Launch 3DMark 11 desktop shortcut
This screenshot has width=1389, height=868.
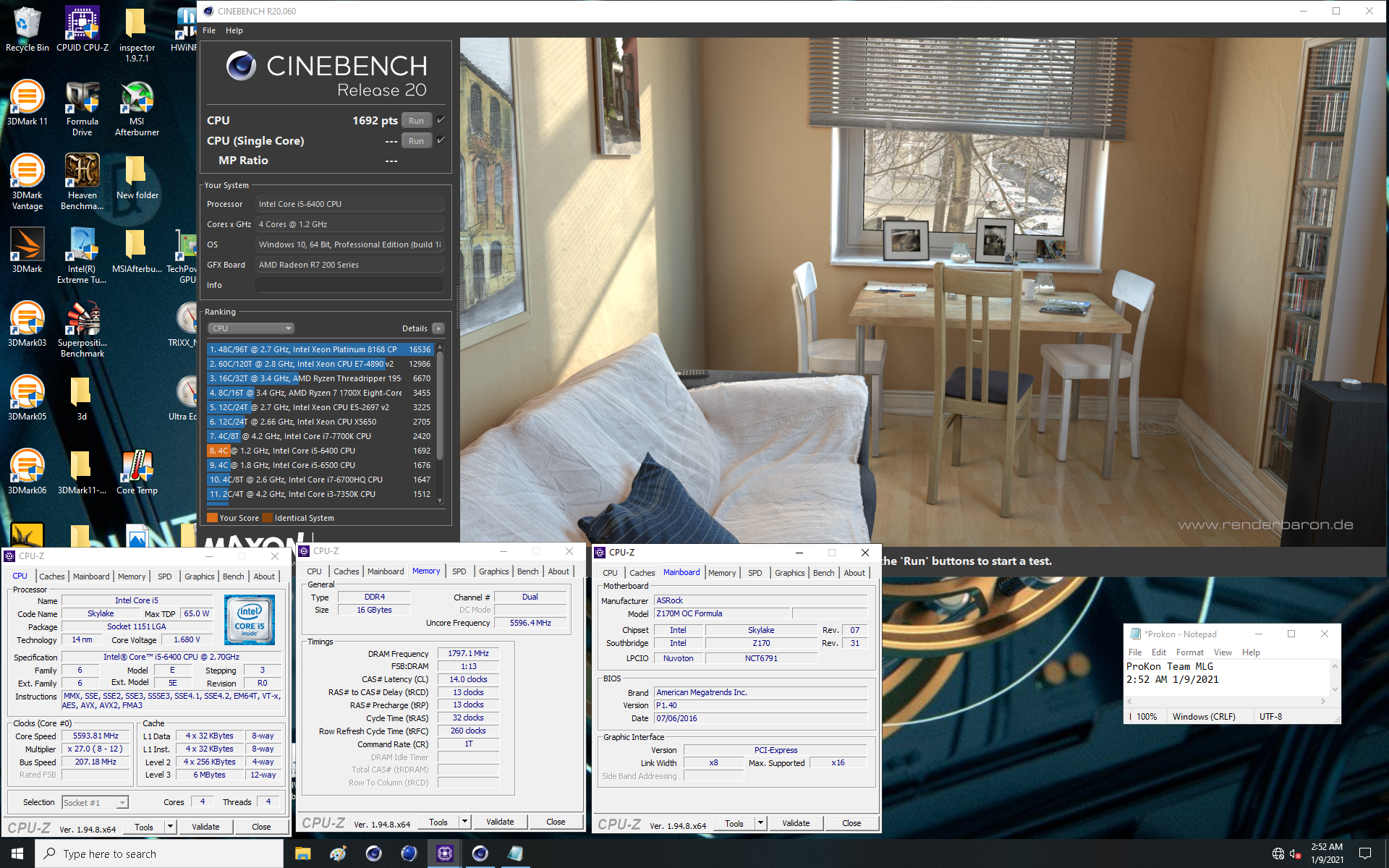coord(27,103)
